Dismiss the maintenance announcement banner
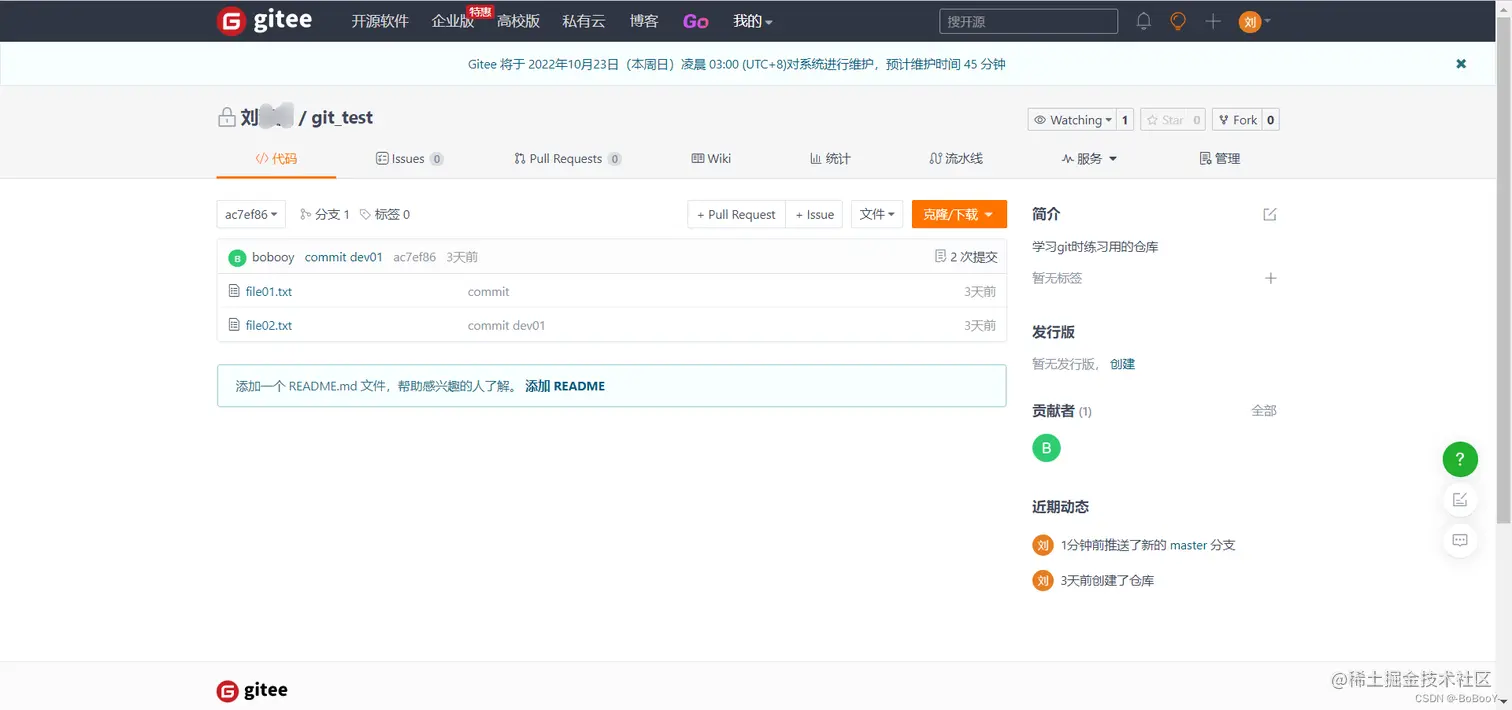The image size is (1512, 710). [1461, 64]
